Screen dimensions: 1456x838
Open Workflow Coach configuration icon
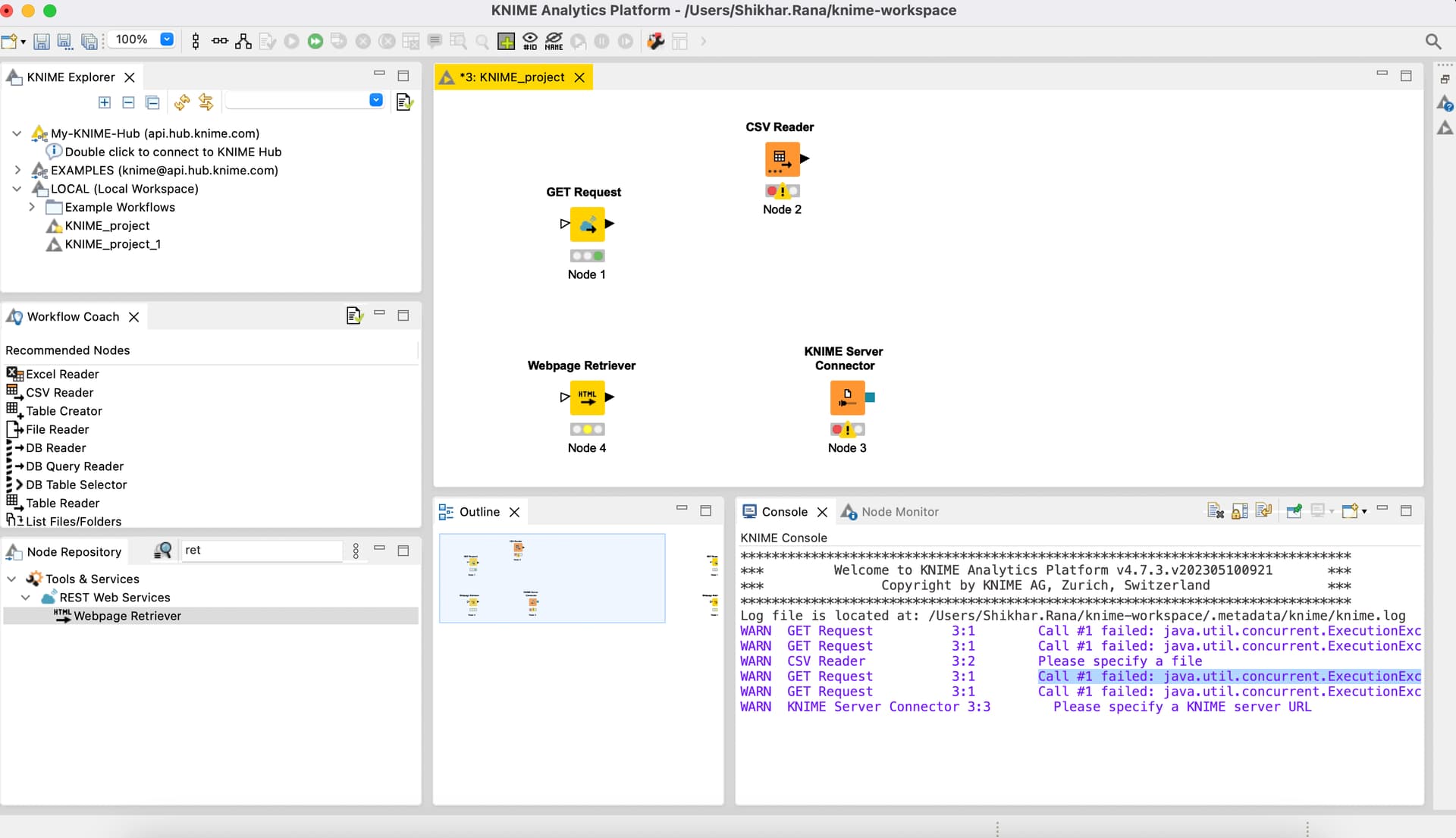pos(354,315)
